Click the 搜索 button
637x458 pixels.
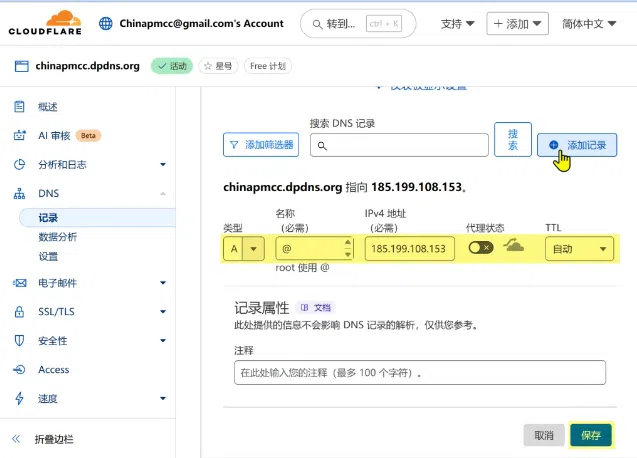click(513, 139)
